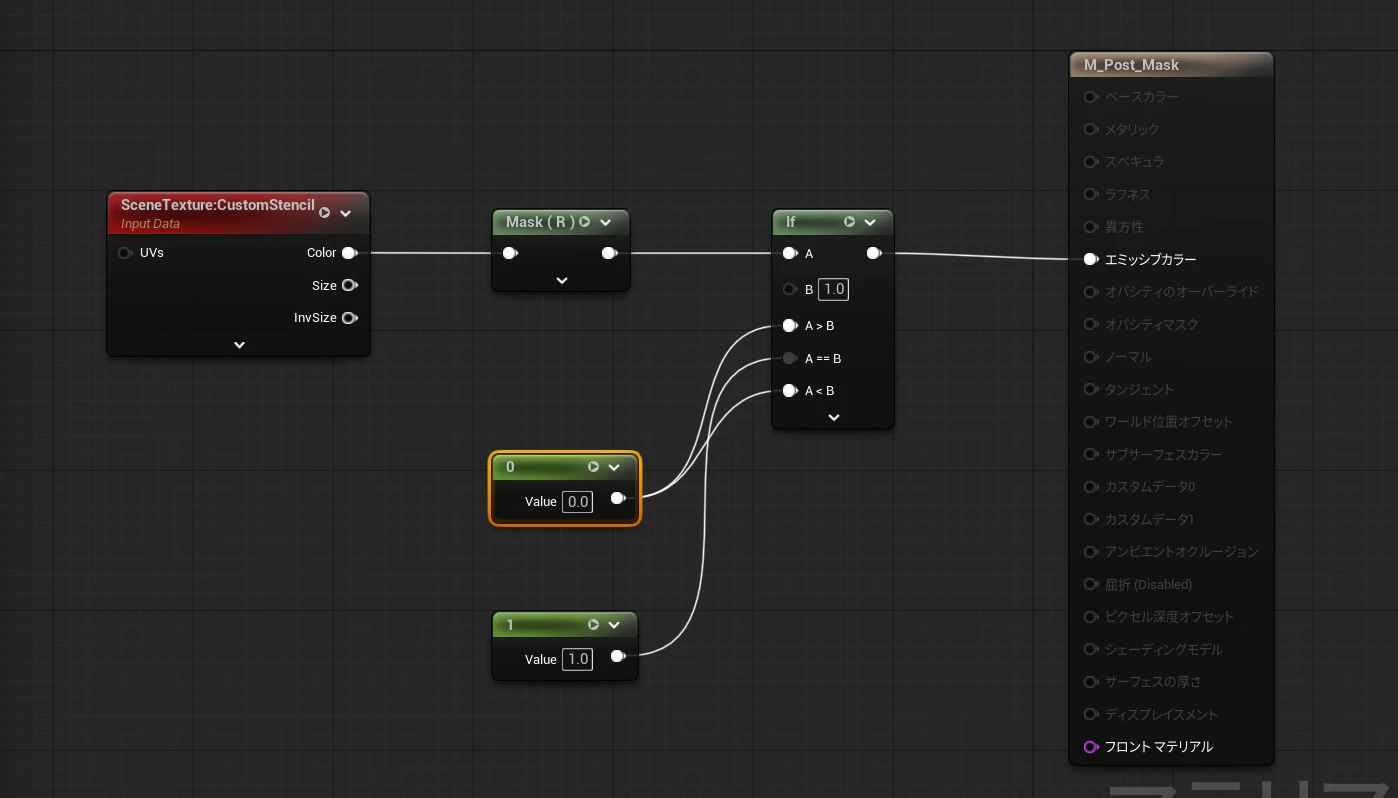Viewport: 1398px width, 798px height.
Task: Click the UVs input pin
Action: (125, 253)
